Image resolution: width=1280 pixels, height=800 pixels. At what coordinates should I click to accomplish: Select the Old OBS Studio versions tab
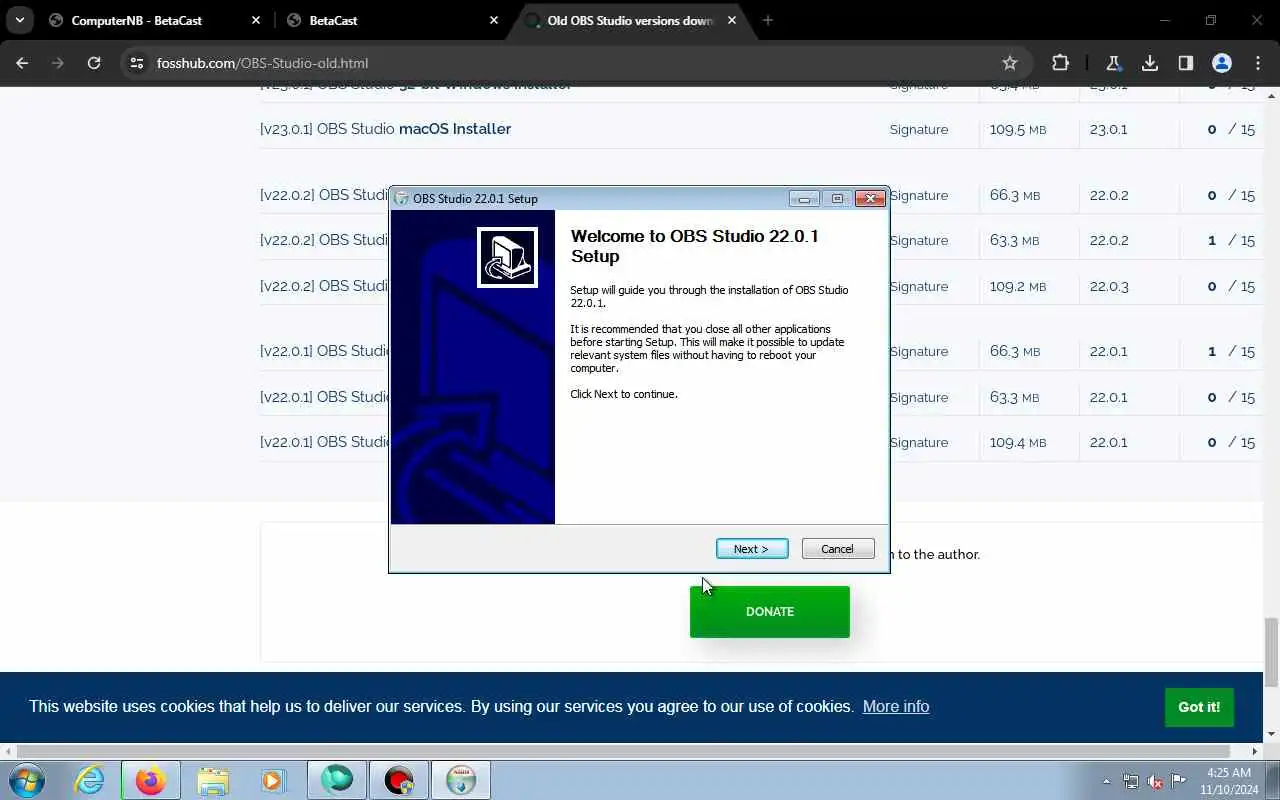[x=630, y=20]
